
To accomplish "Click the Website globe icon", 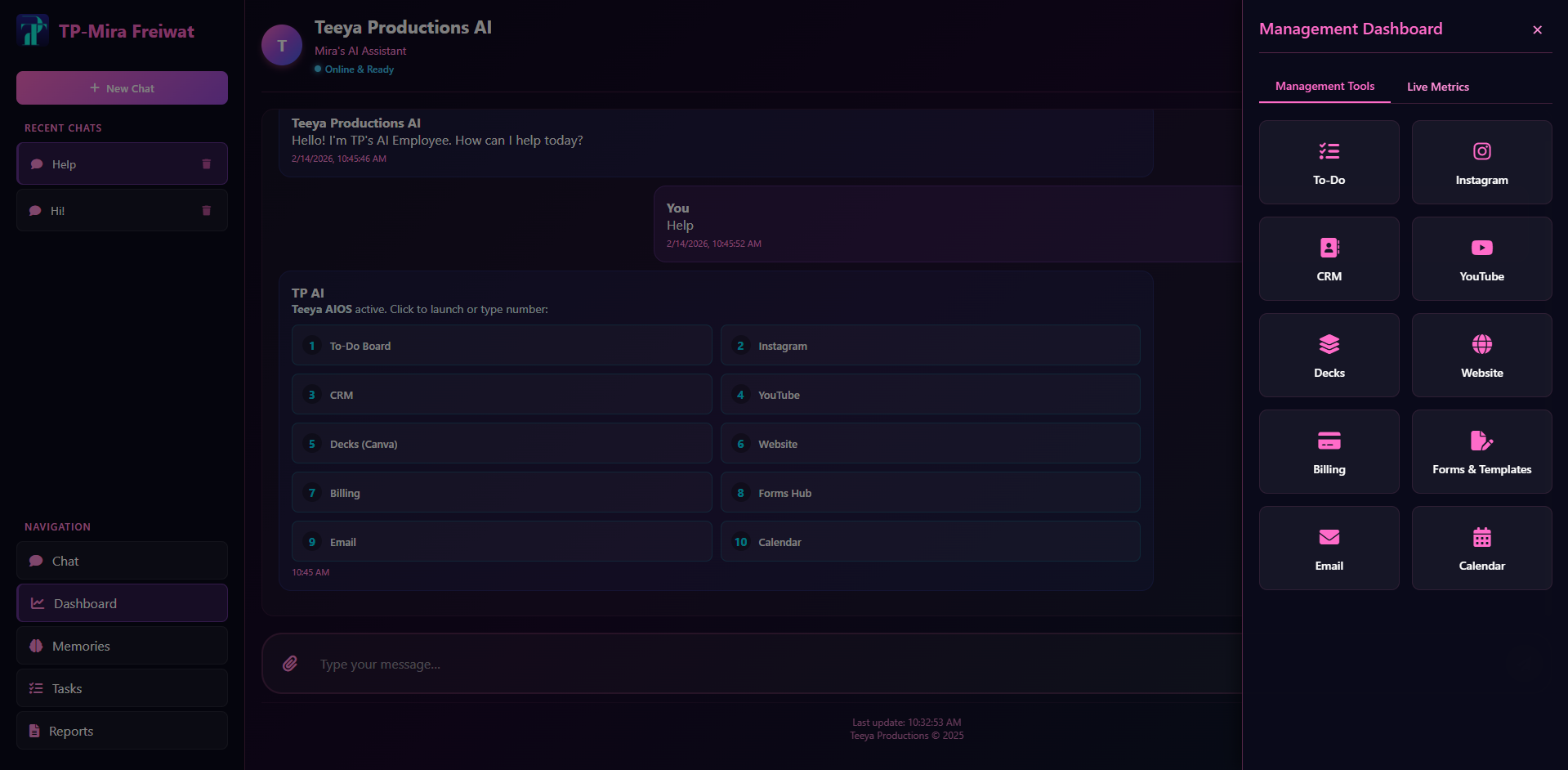I will click(1481, 344).
